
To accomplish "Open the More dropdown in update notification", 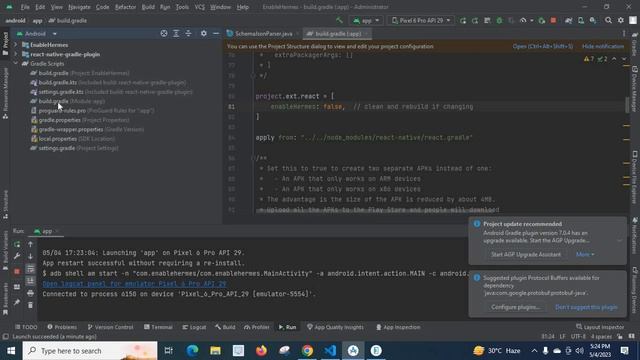I will coord(585,254).
